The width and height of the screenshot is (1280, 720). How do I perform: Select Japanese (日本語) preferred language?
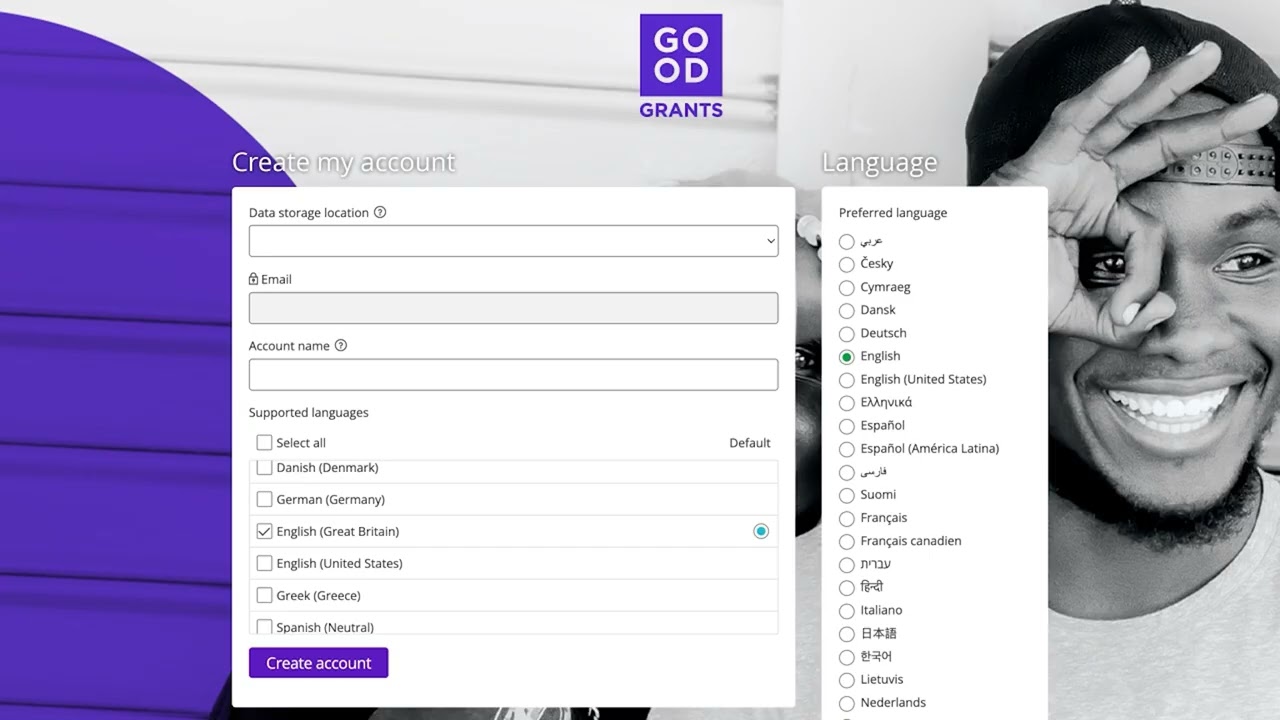tap(847, 634)
